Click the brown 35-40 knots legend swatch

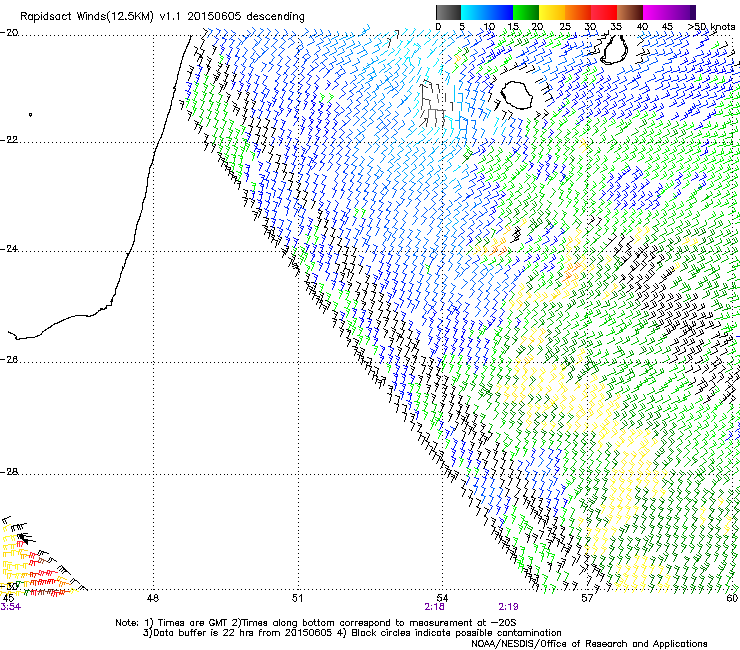pyautogui.click(x=630, y=12)
